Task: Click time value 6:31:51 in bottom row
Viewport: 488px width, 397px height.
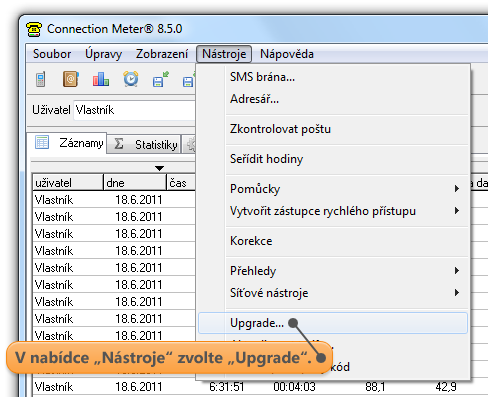Action: coord(226,387)
